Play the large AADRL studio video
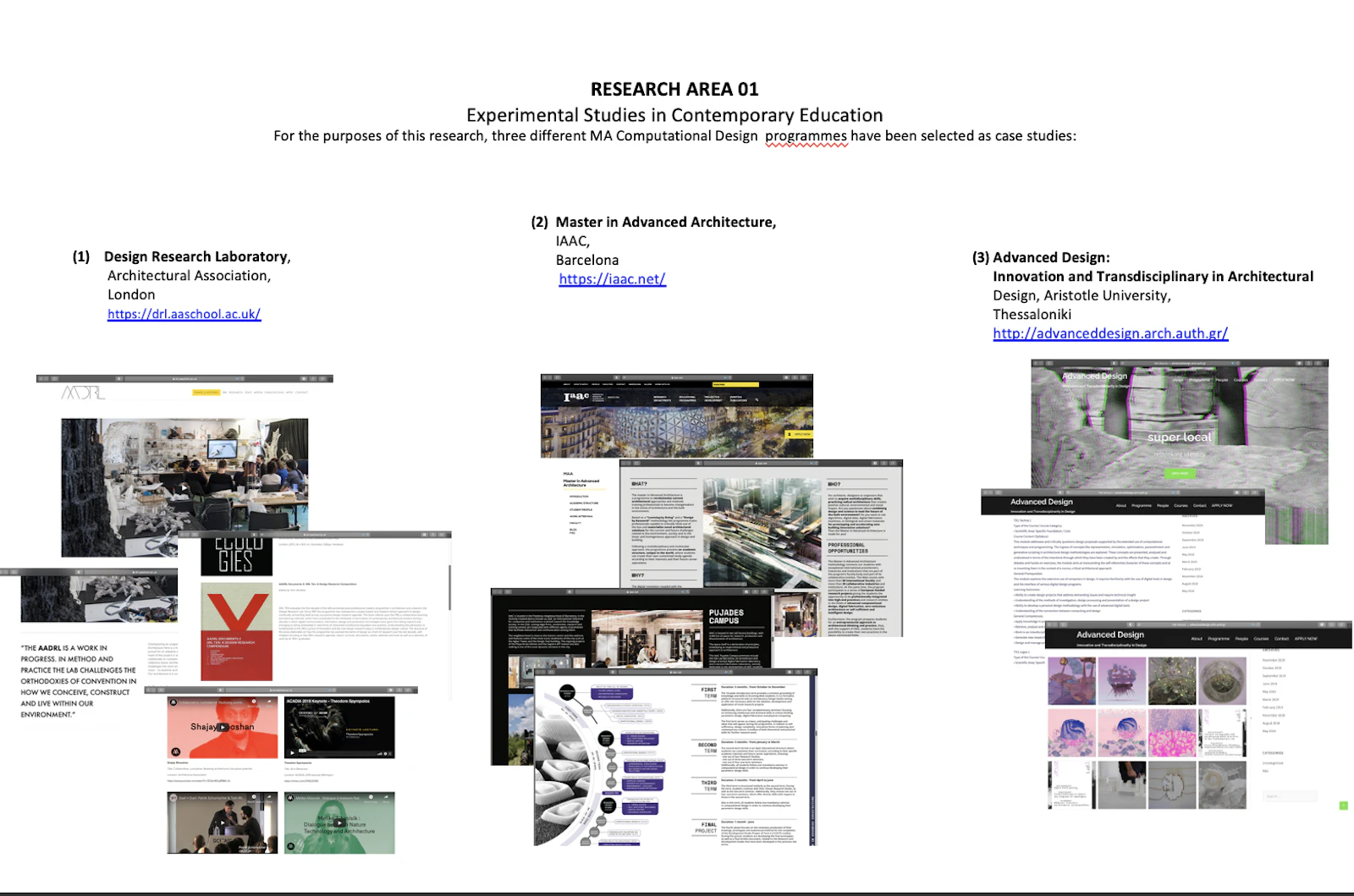 184,487
